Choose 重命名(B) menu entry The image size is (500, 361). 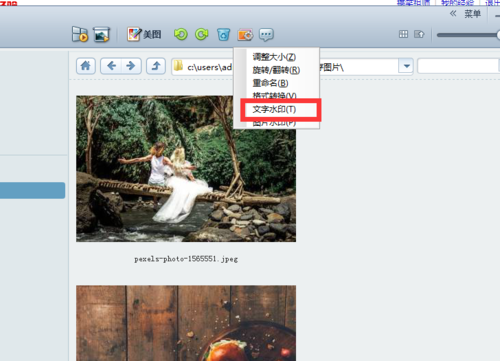point(270,83)
